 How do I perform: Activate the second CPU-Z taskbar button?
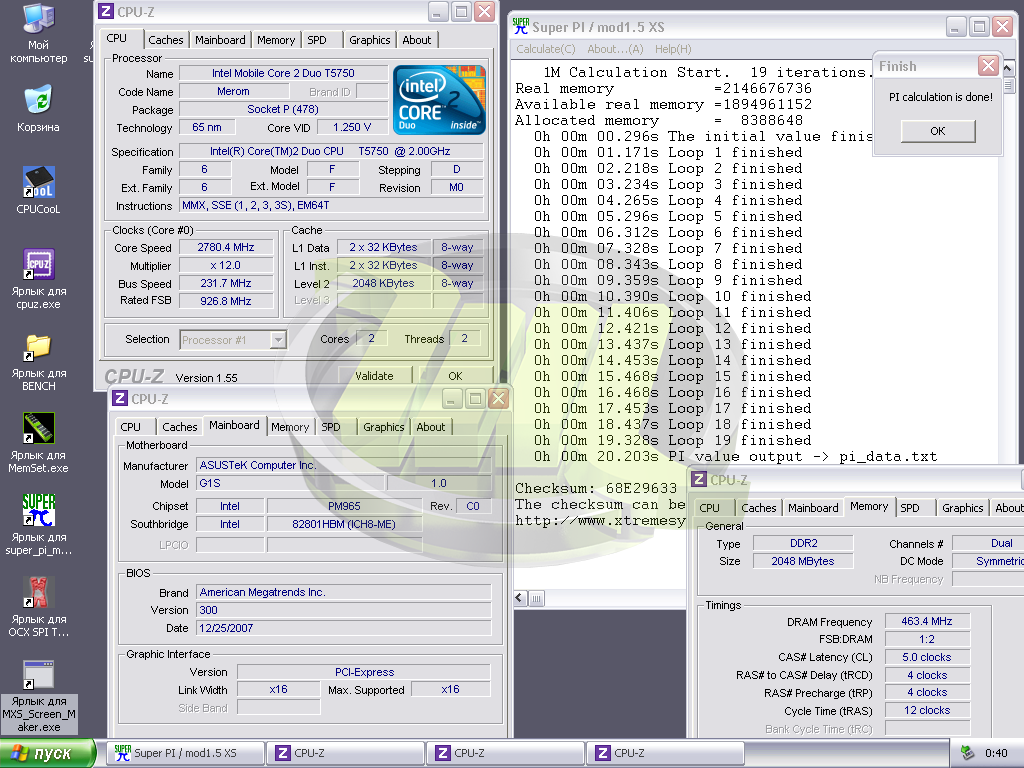click(x=506, y=754)
